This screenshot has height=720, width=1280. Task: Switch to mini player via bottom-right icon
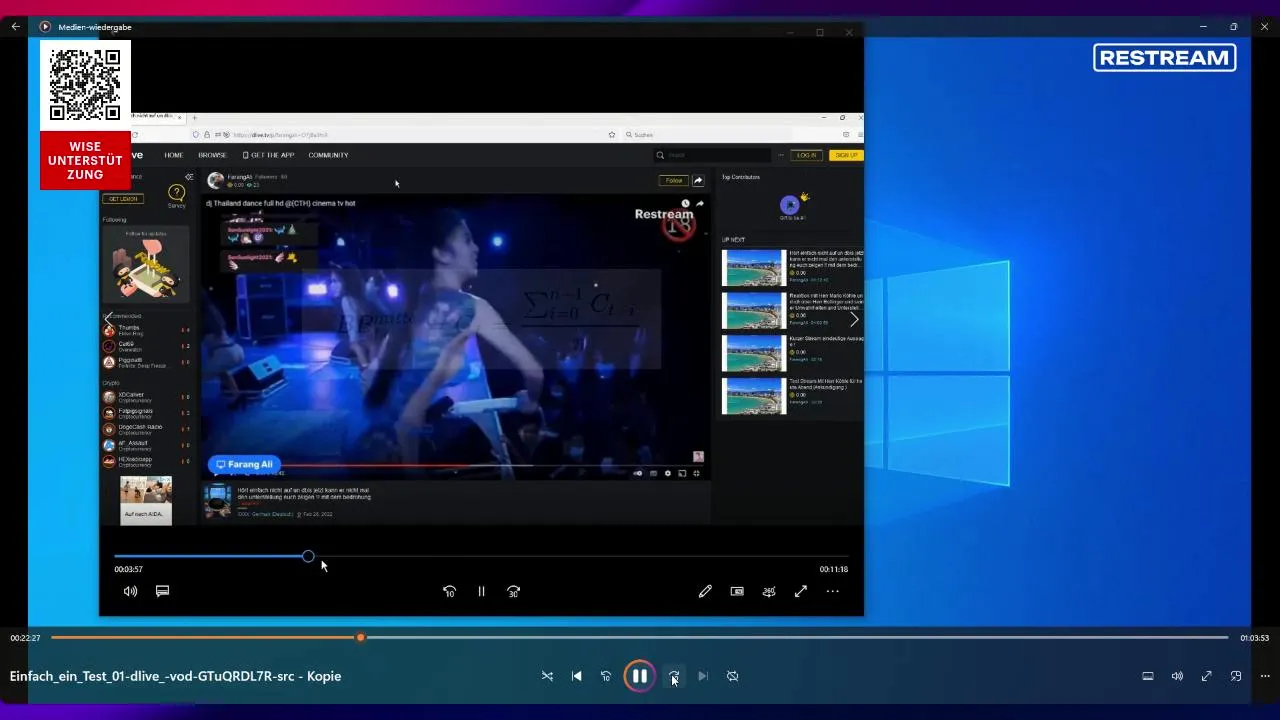point(1236,676)
